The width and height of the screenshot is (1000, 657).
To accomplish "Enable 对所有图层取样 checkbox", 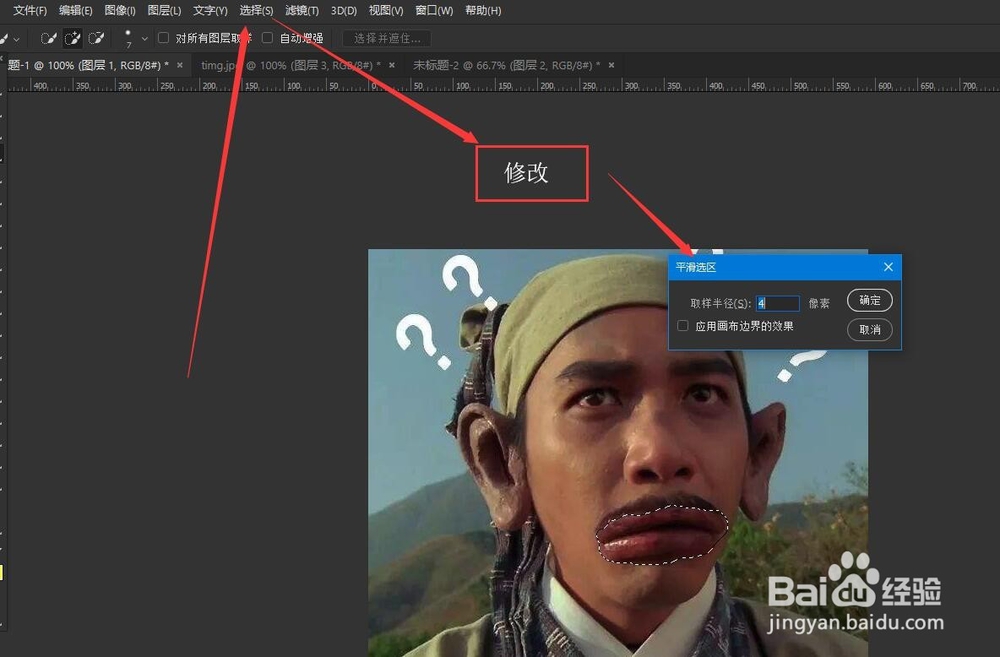I will [163, 38].
